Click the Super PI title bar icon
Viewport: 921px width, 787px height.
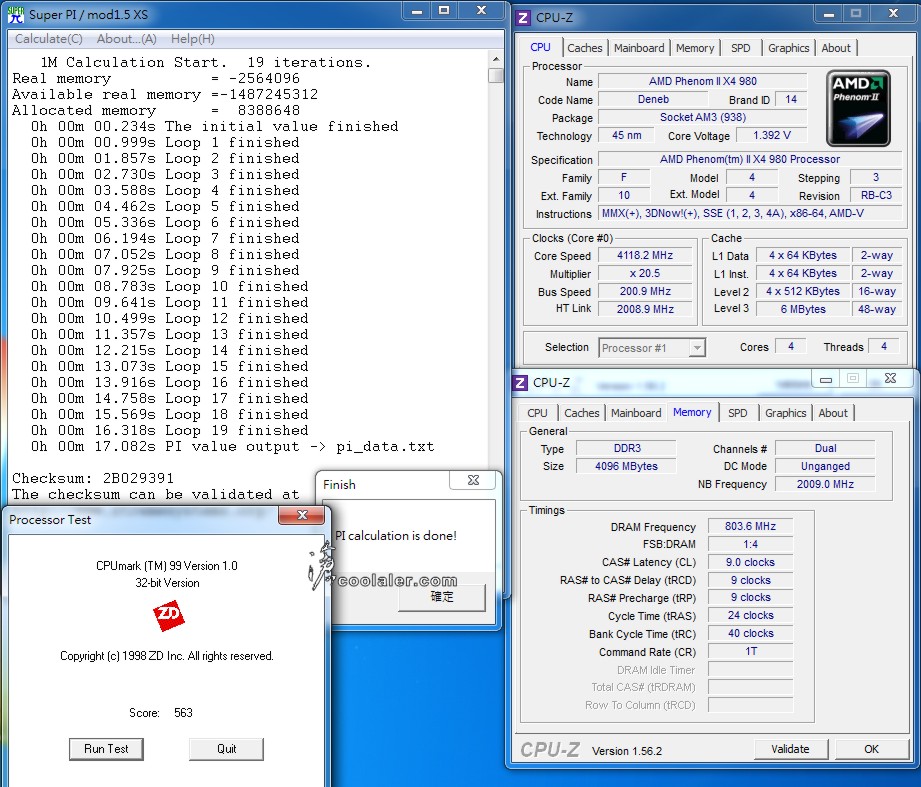(x=16, y=14)
